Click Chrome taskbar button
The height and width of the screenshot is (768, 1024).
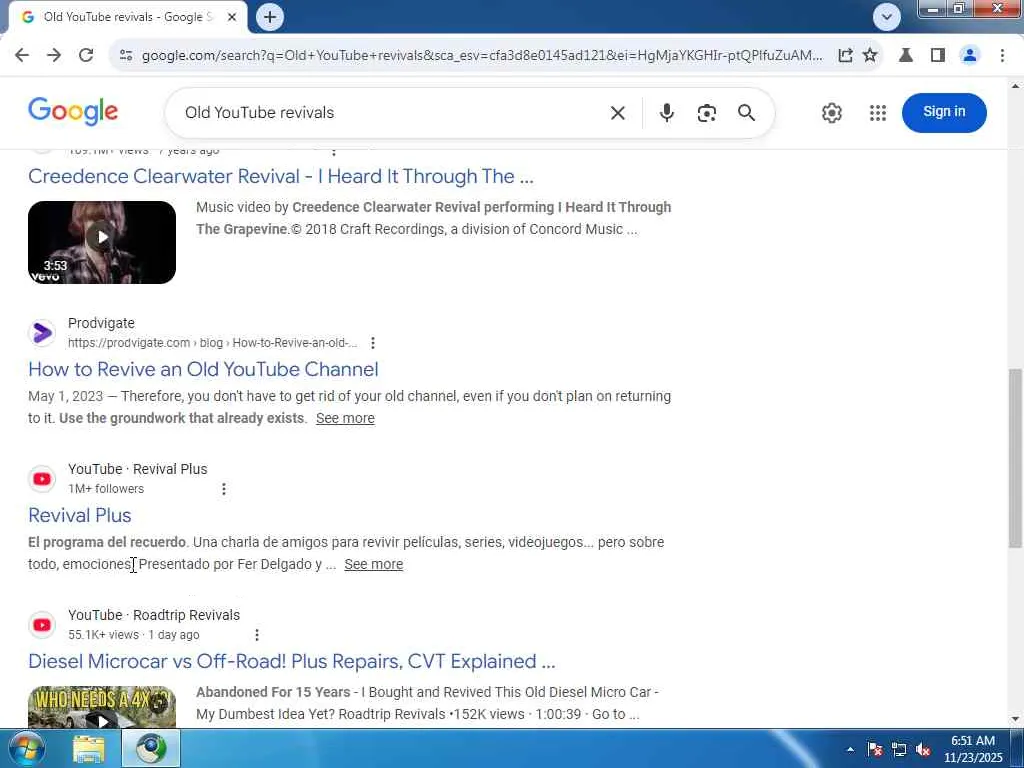coord(151,748)
